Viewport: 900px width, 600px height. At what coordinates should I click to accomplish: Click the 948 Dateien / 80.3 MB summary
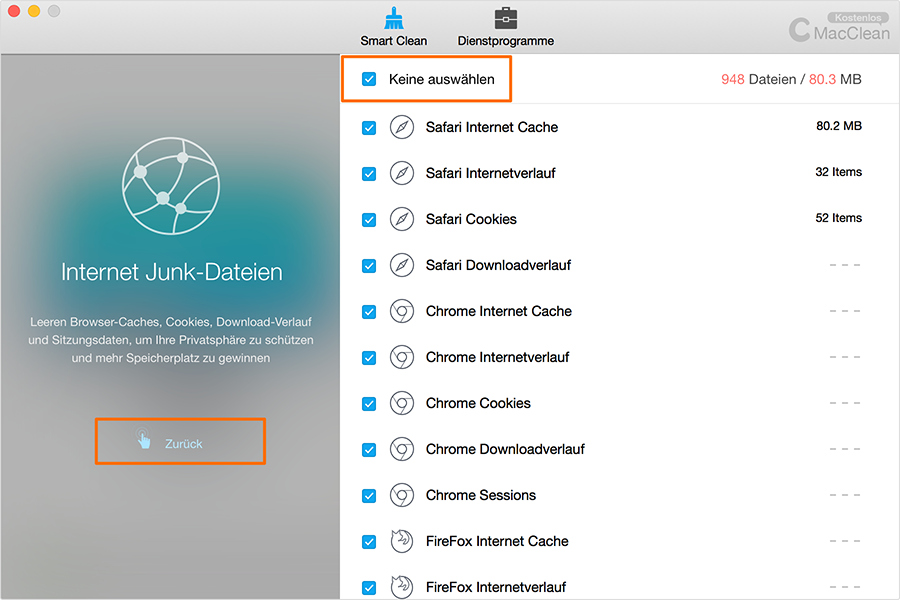pyautogui.click(x=791, y=79)
